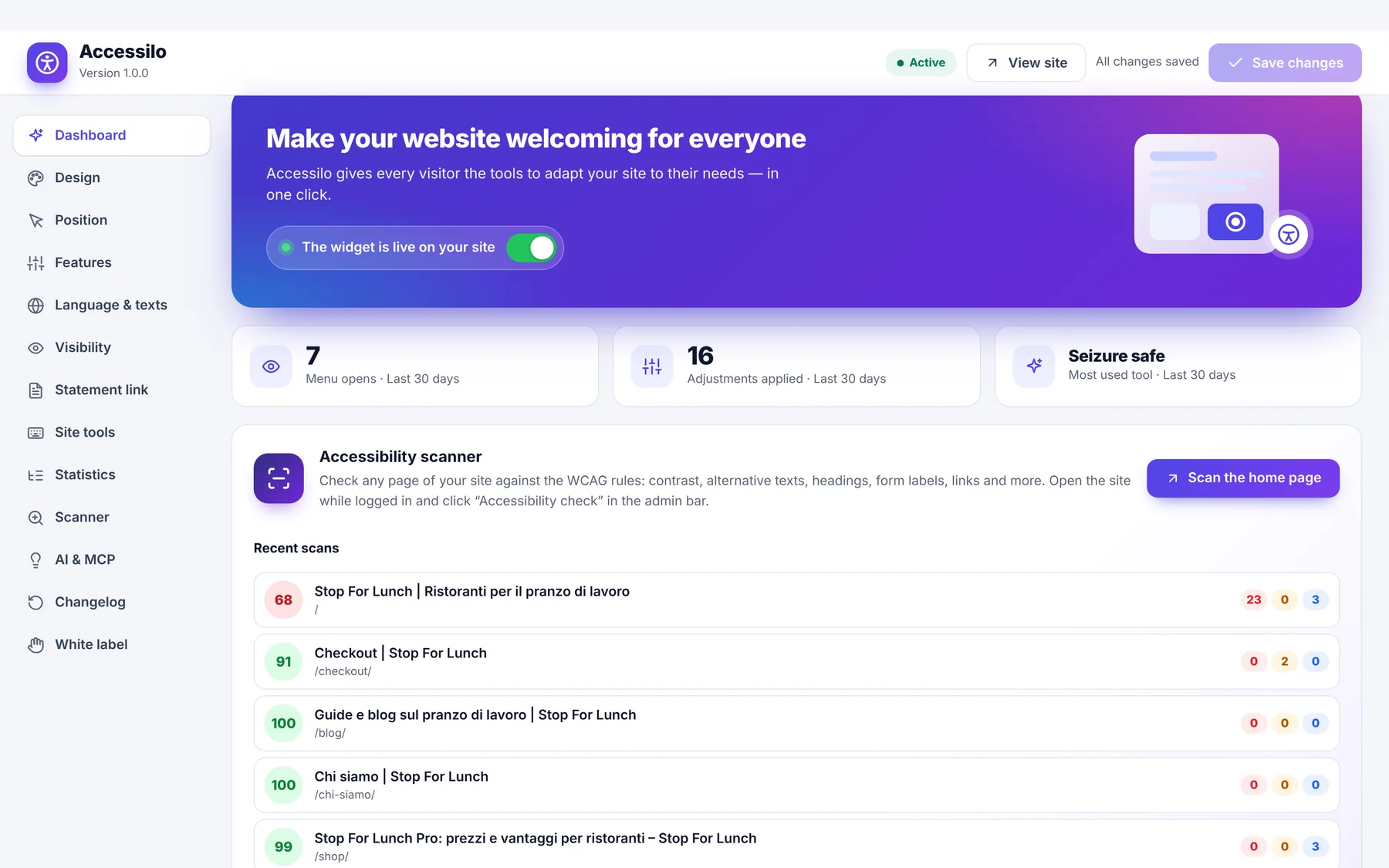This screenshot has width=1389, height=868.
Task: Click the Design palette icon
Action: tap(35, 178)
